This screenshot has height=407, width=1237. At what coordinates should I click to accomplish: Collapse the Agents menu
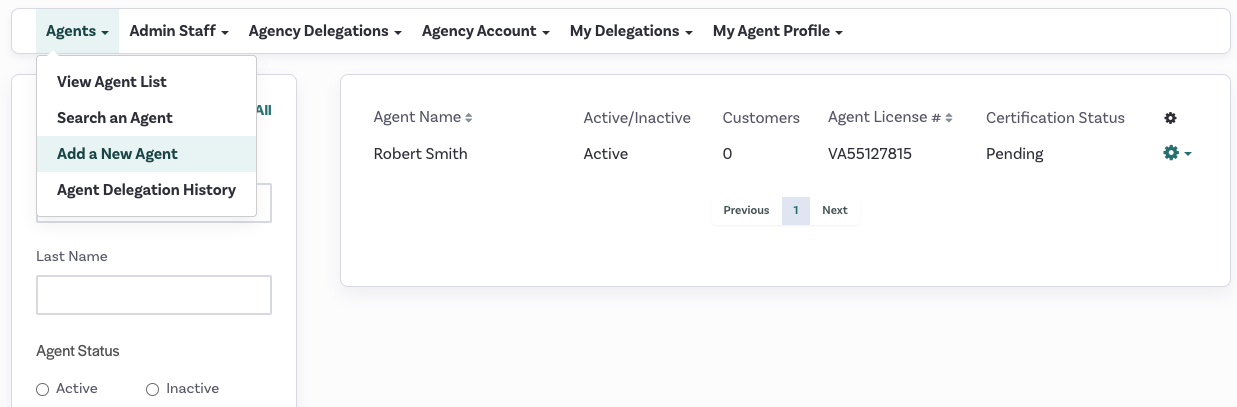[x=78, y=31]
